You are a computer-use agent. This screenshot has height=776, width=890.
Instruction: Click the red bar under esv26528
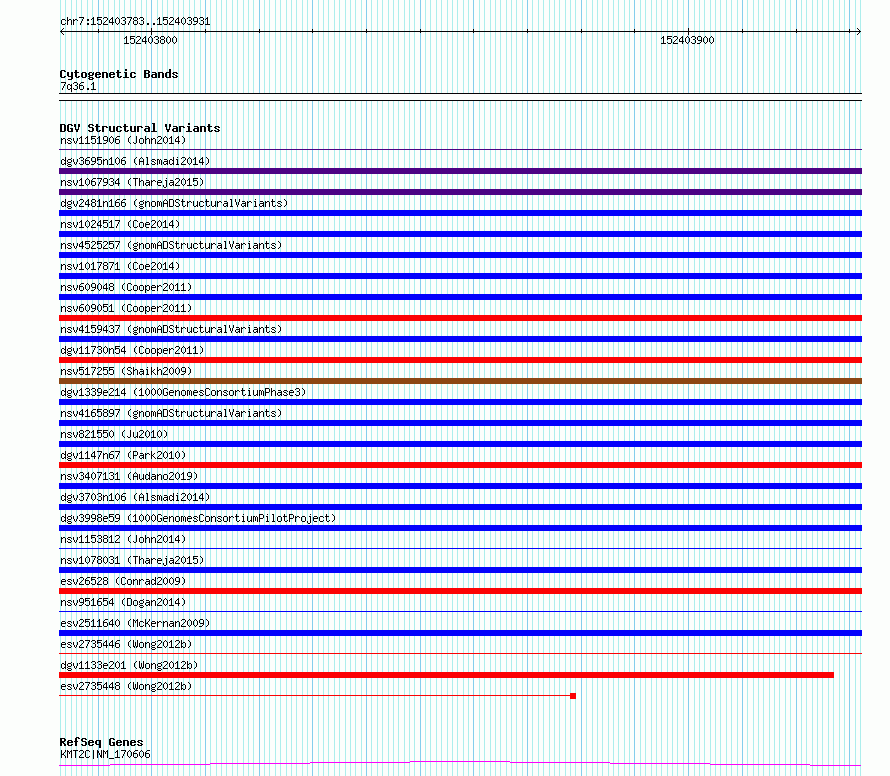point(460,591)
